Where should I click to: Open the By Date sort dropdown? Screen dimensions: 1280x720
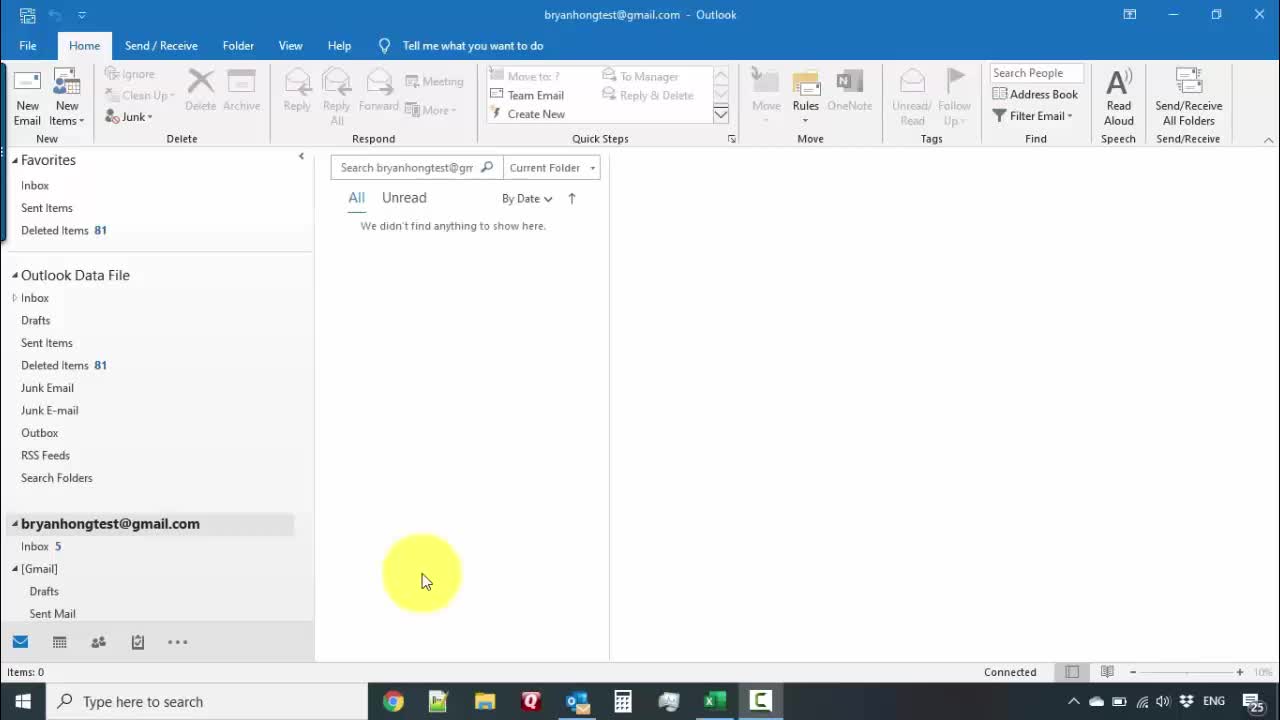pyautogui.click(x=527, y=198)
